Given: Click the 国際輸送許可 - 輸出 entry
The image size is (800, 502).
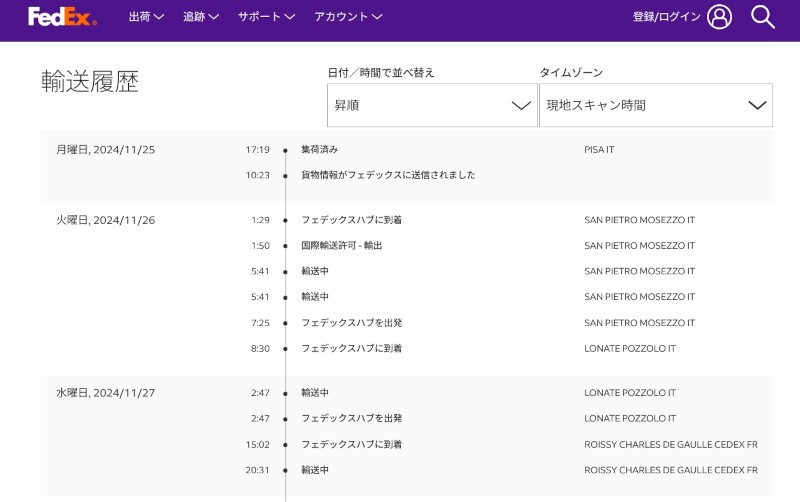Looking at the screenshot, I should [341, 245].
